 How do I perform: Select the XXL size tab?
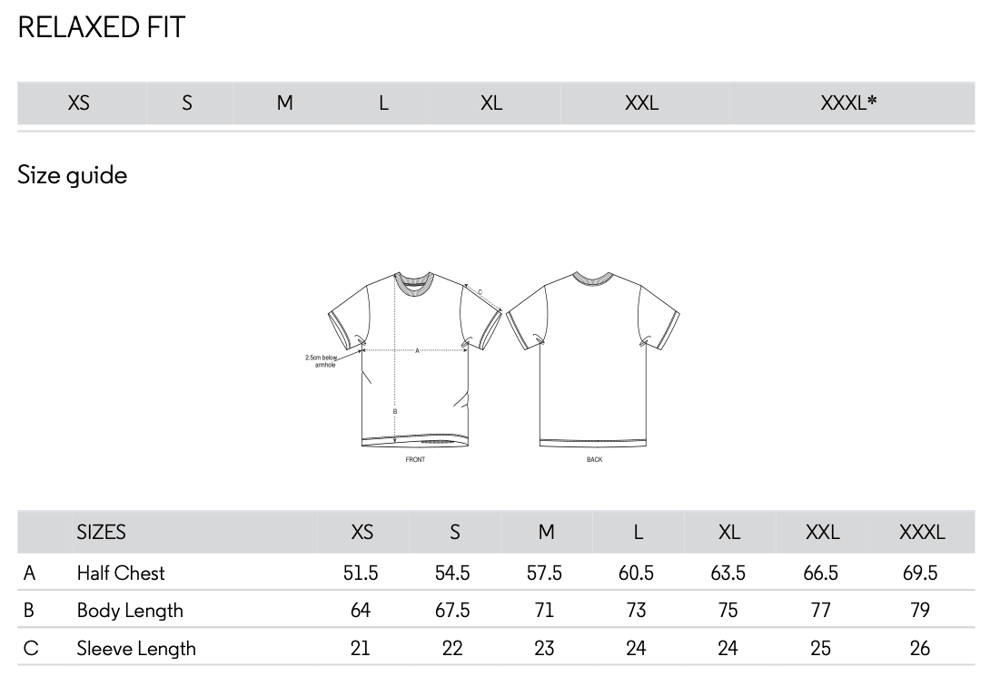coord(641,103)
